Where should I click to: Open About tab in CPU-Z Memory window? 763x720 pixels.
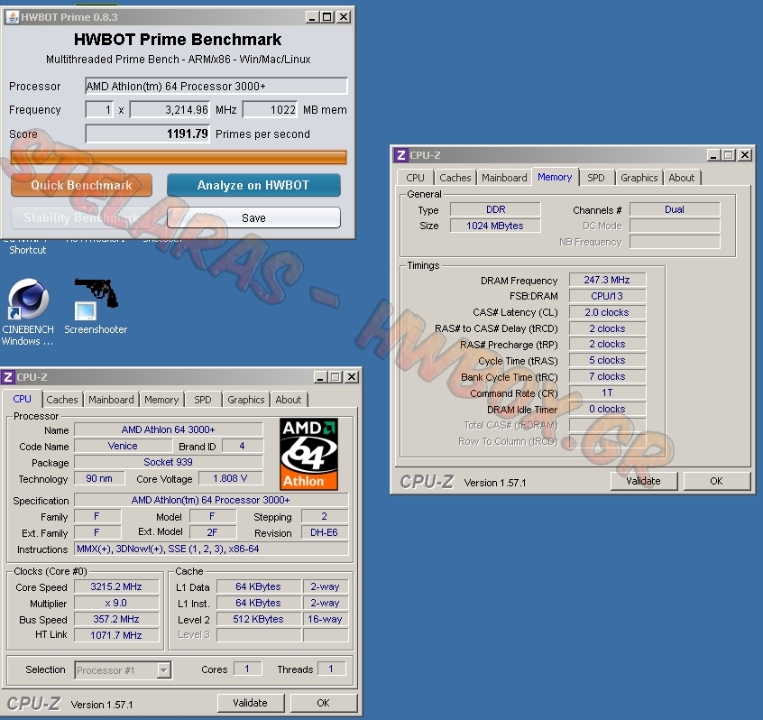coord(681,178)
